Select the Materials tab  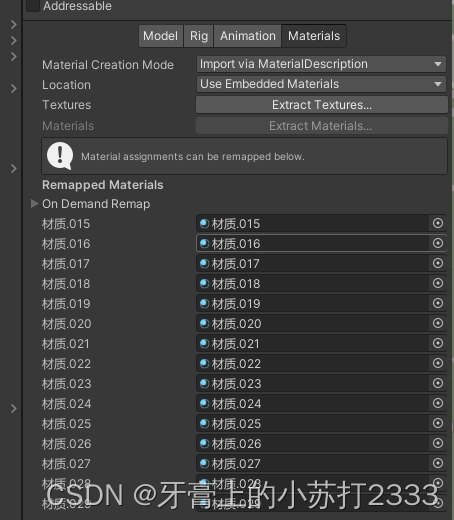tap(314, 36)
